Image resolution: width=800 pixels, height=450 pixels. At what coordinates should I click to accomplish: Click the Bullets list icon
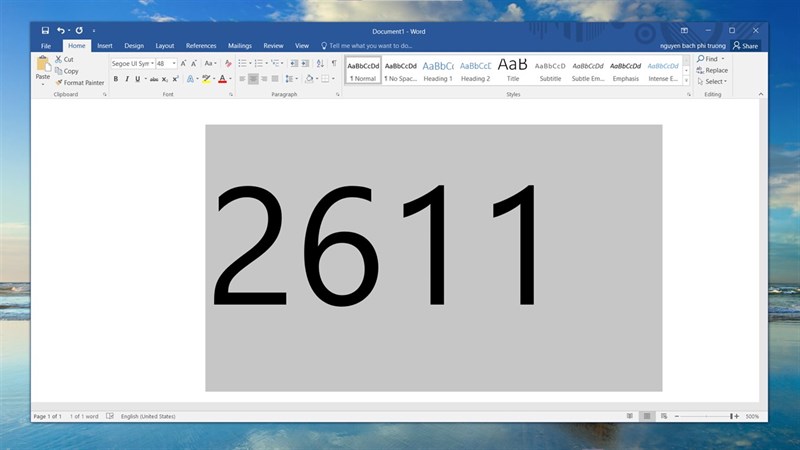tap(242, 63)
